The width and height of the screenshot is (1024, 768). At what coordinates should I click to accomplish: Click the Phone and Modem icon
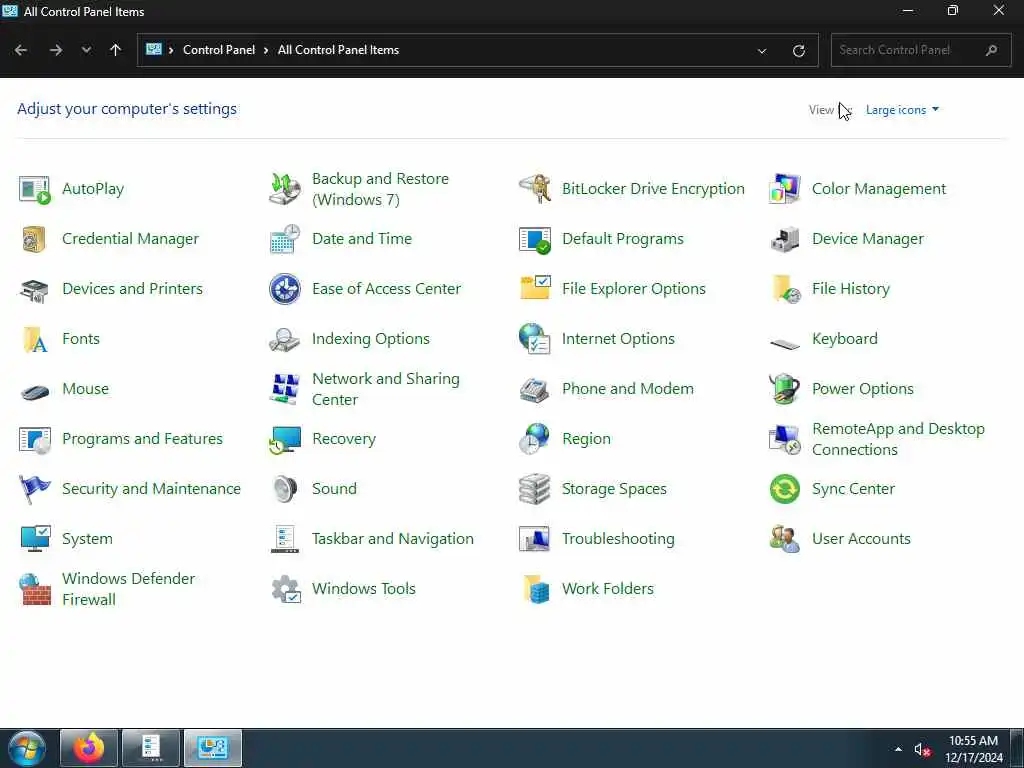click(x=535, y=389)
